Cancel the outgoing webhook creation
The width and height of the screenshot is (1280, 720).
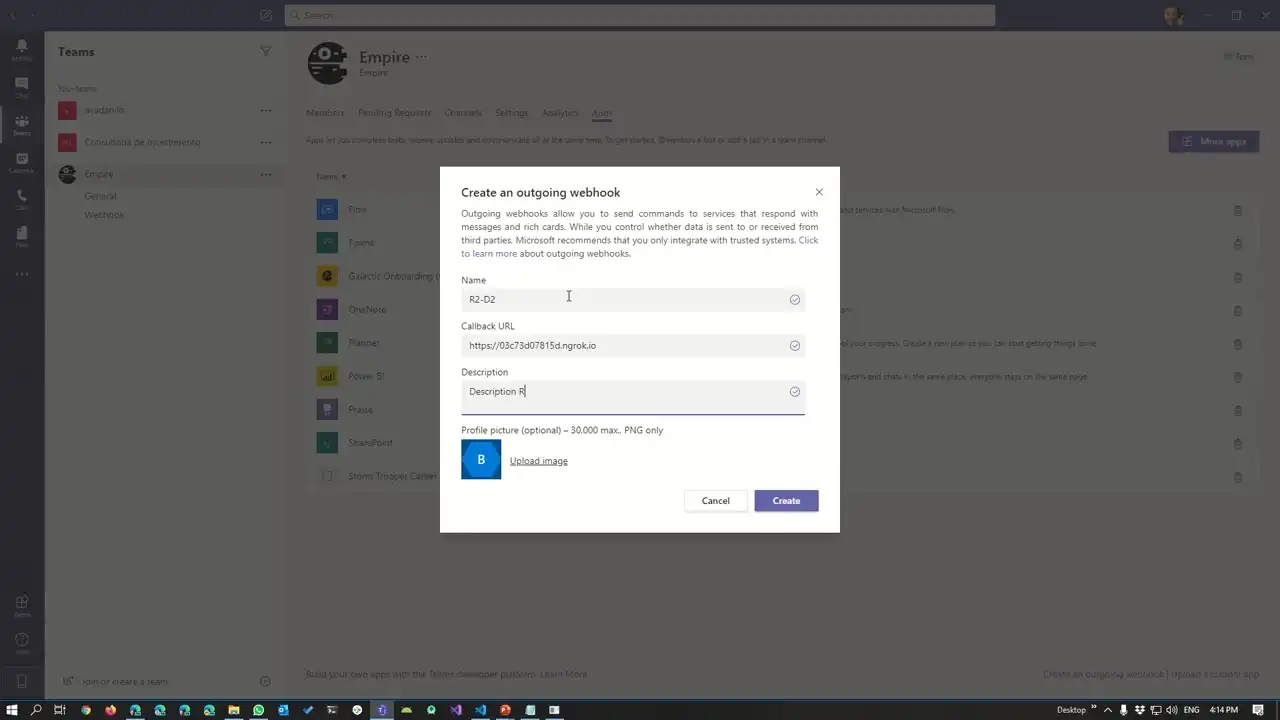tap(715, 500)
